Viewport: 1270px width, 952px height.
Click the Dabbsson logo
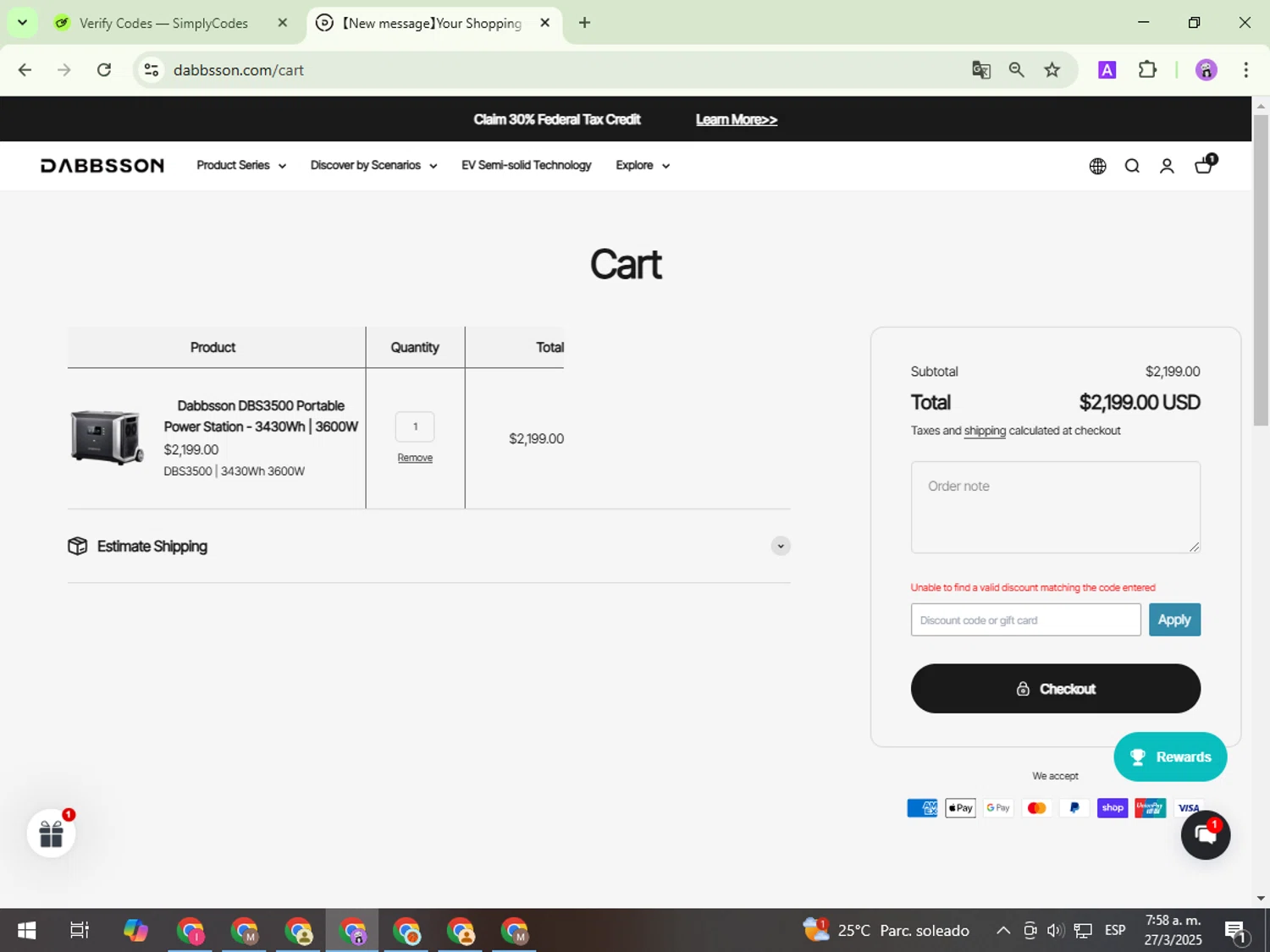[102, 166]
